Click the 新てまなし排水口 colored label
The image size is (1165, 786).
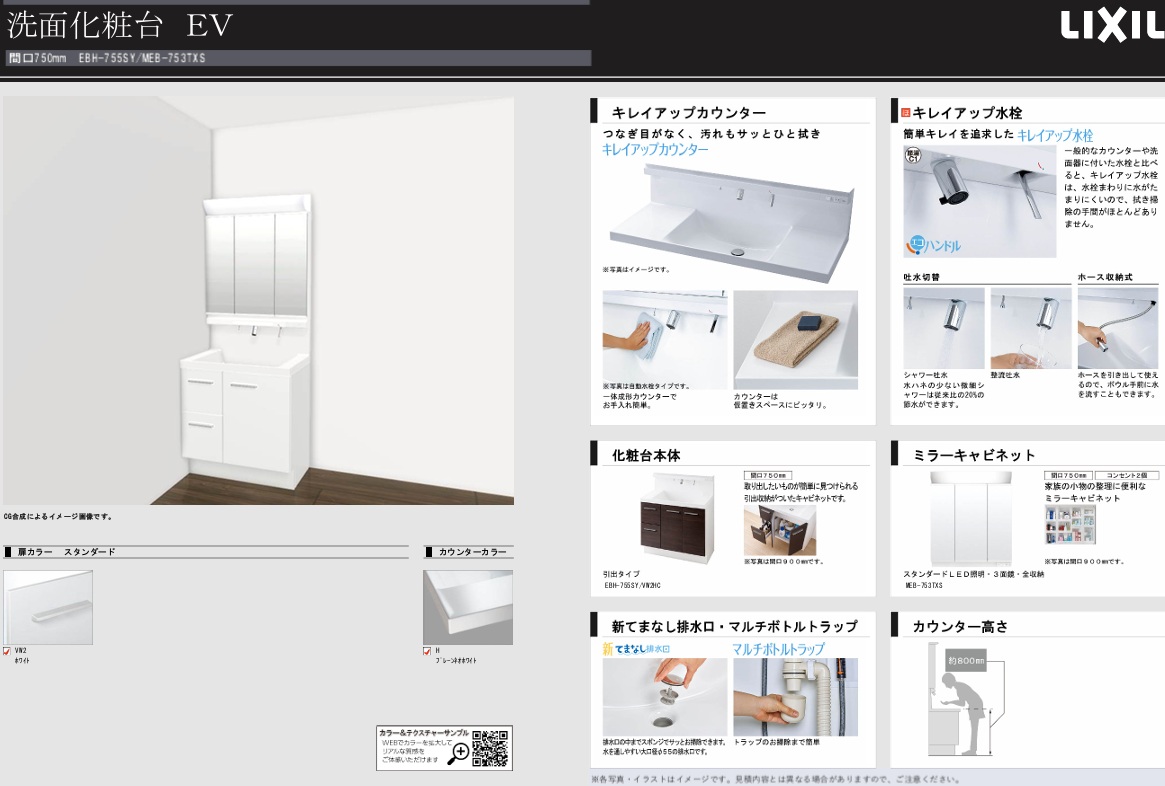[x=636, y=649]
